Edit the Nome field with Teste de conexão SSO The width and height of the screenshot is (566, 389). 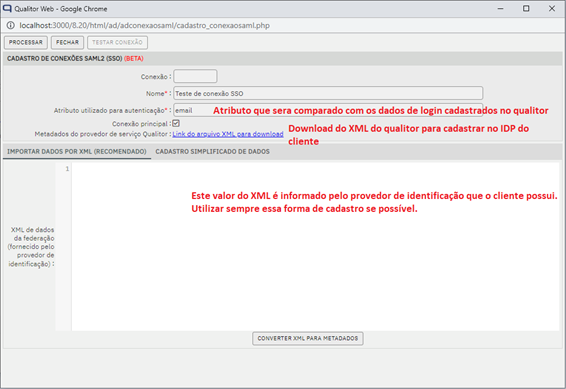click(328, 93)
